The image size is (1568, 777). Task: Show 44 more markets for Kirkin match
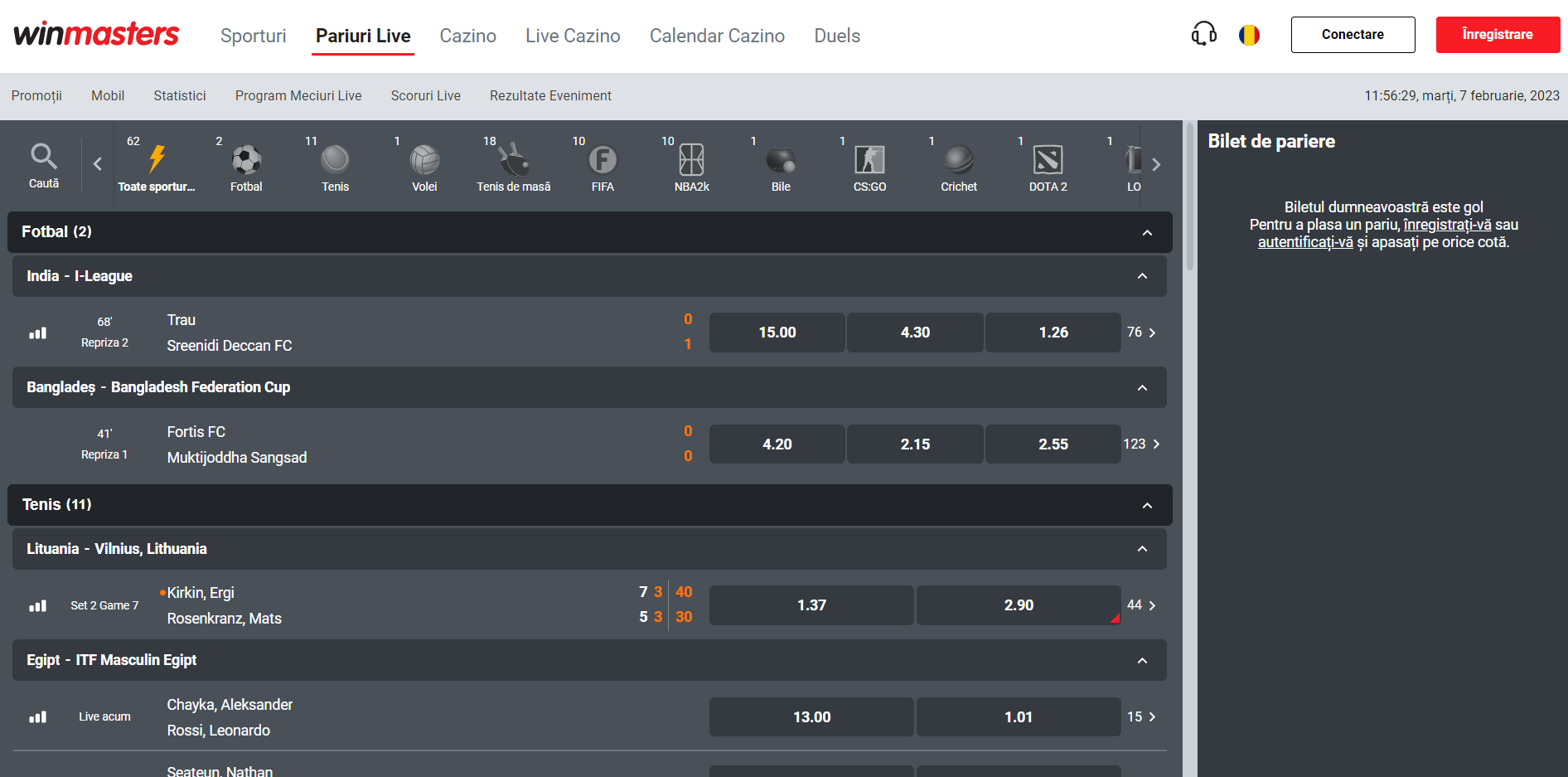point(1142,605)
